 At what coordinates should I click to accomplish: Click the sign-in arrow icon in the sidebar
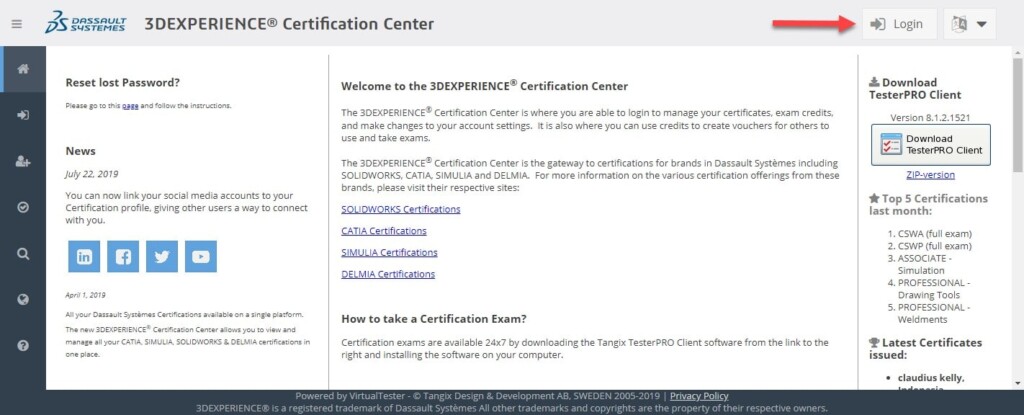(22, 115)
